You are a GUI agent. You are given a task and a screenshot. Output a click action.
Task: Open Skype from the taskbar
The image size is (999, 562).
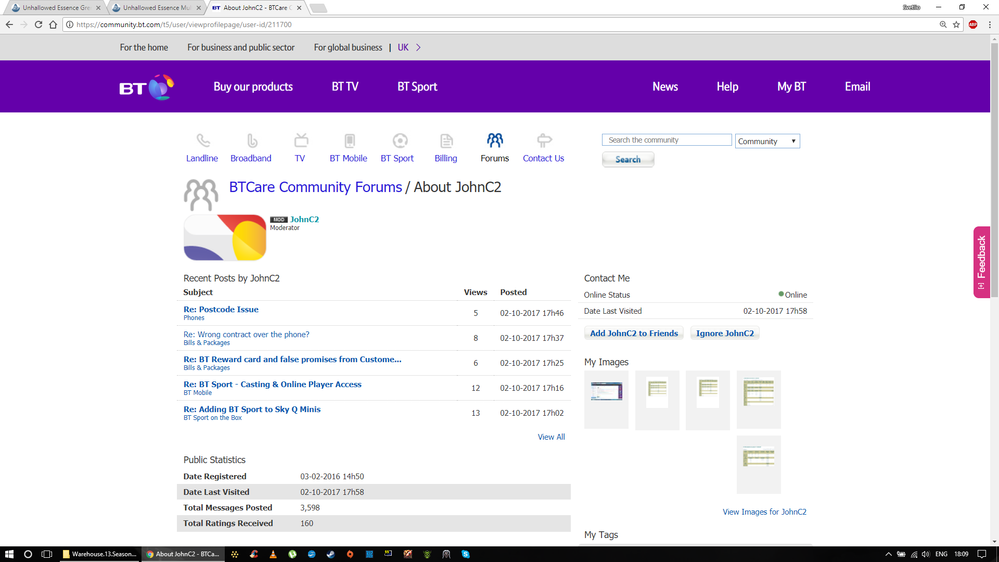tap(465, 554)
